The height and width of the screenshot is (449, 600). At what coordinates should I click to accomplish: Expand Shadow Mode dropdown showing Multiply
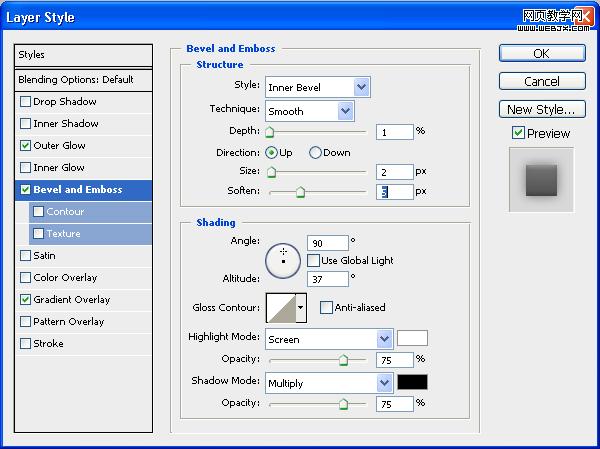(329, 383)
